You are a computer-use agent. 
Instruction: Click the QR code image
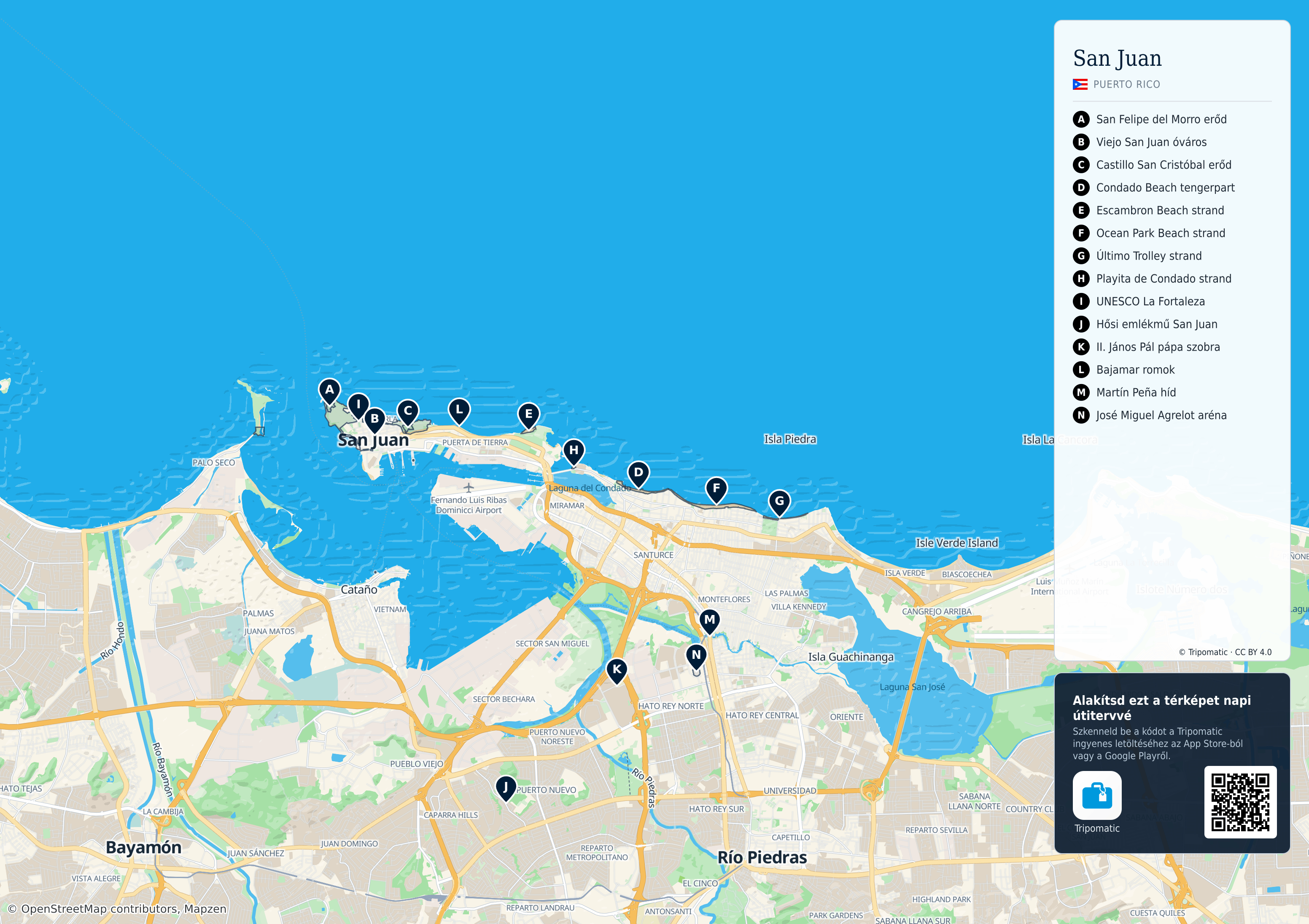click(1240, 802)
